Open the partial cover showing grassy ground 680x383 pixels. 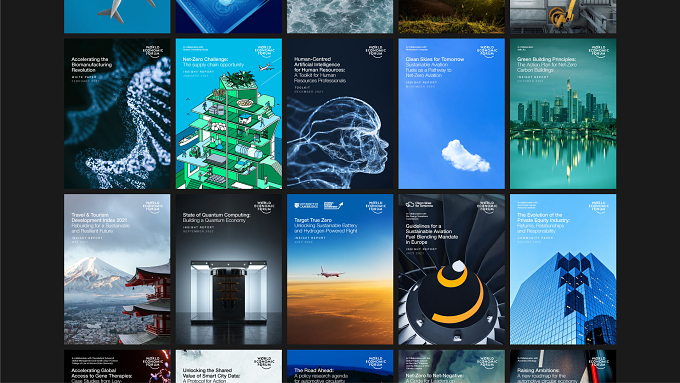click(451, 16)
